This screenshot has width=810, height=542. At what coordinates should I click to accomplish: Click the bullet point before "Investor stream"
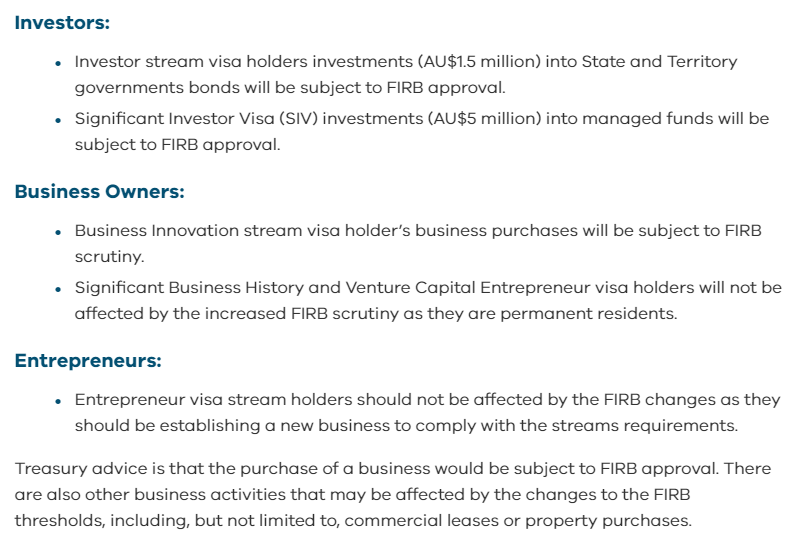[x=62, y=62]
